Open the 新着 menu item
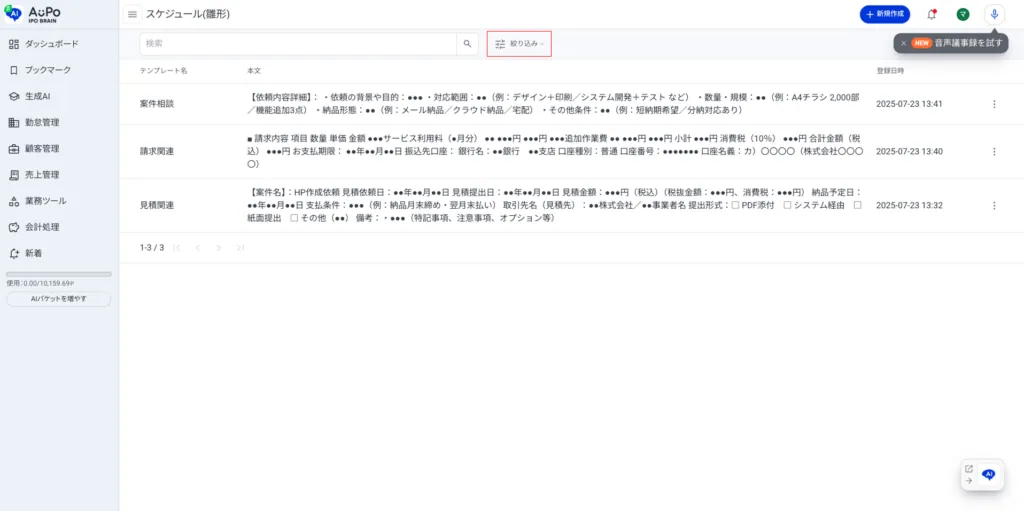Screen dimensions: 1024x511 point(59,253)
